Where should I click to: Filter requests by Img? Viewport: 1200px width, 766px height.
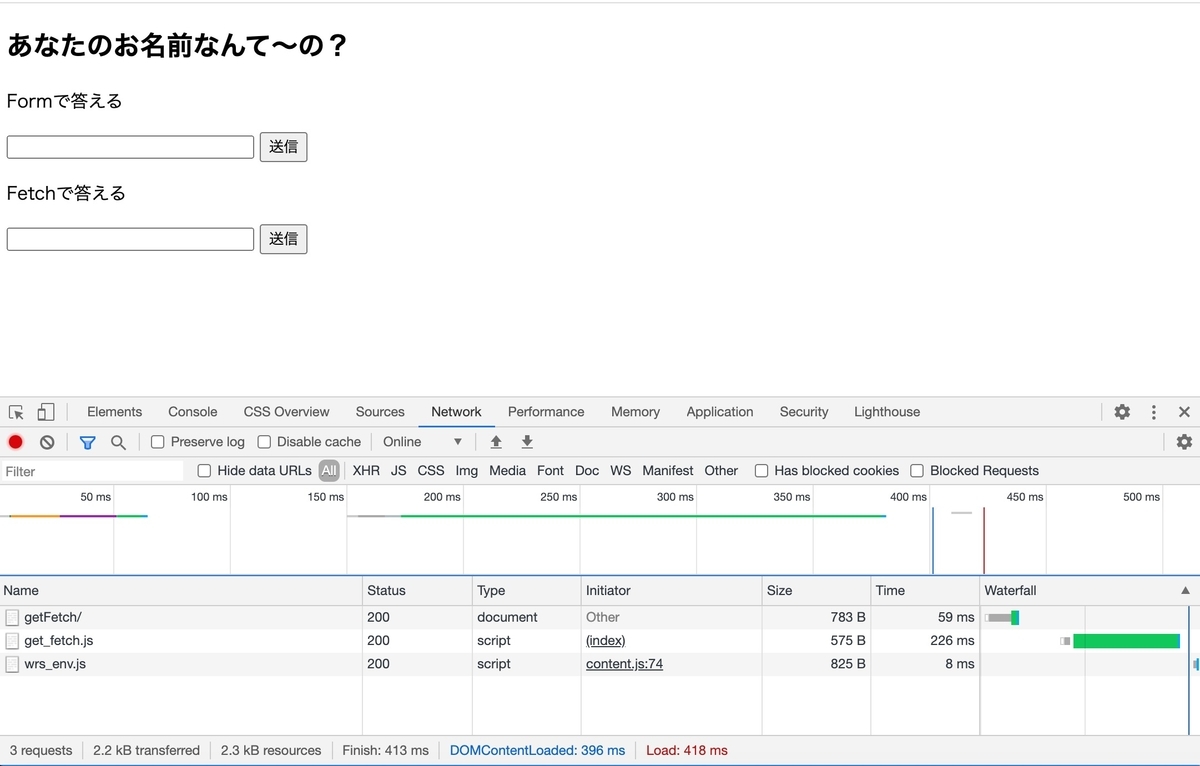pos(467,471)
